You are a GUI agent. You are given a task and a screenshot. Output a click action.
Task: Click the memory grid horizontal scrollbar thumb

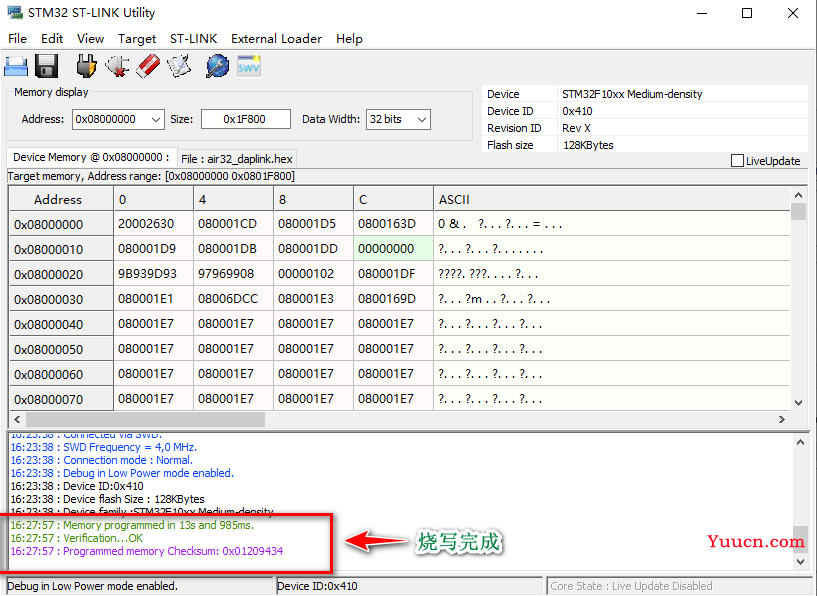click(145, 419)
